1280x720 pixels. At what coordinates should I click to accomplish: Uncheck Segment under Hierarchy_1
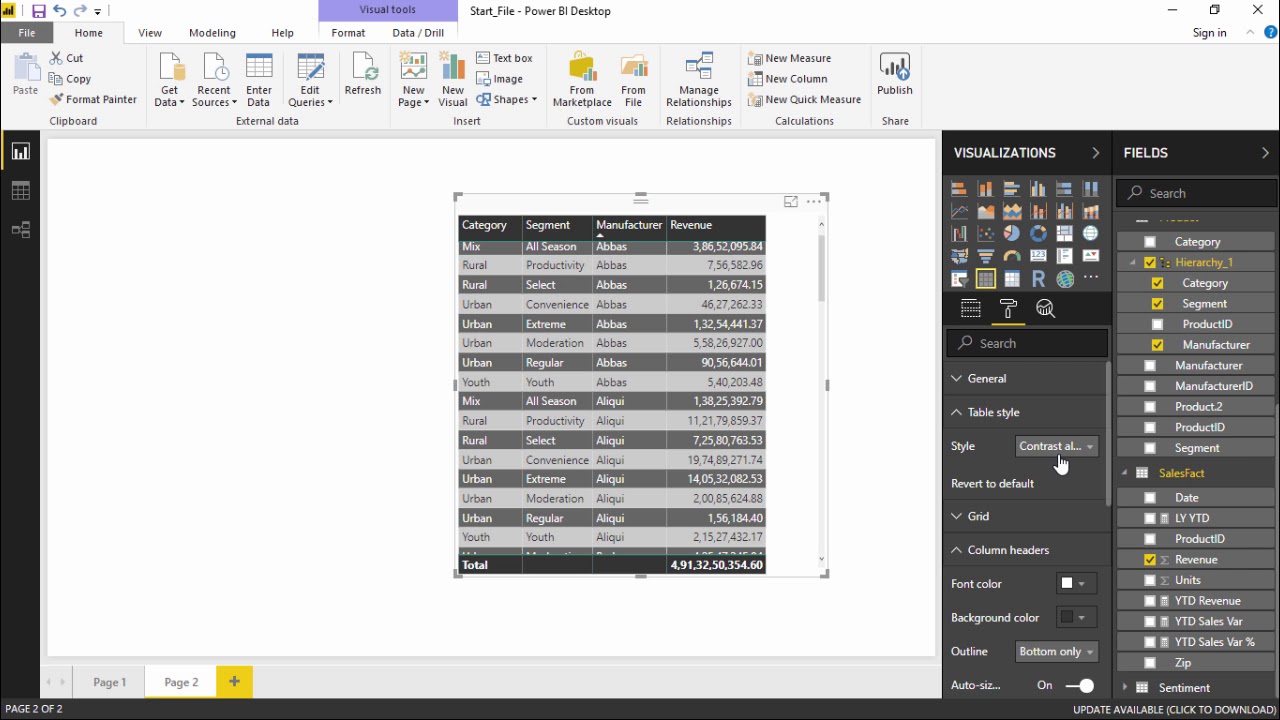[1157, 303]
